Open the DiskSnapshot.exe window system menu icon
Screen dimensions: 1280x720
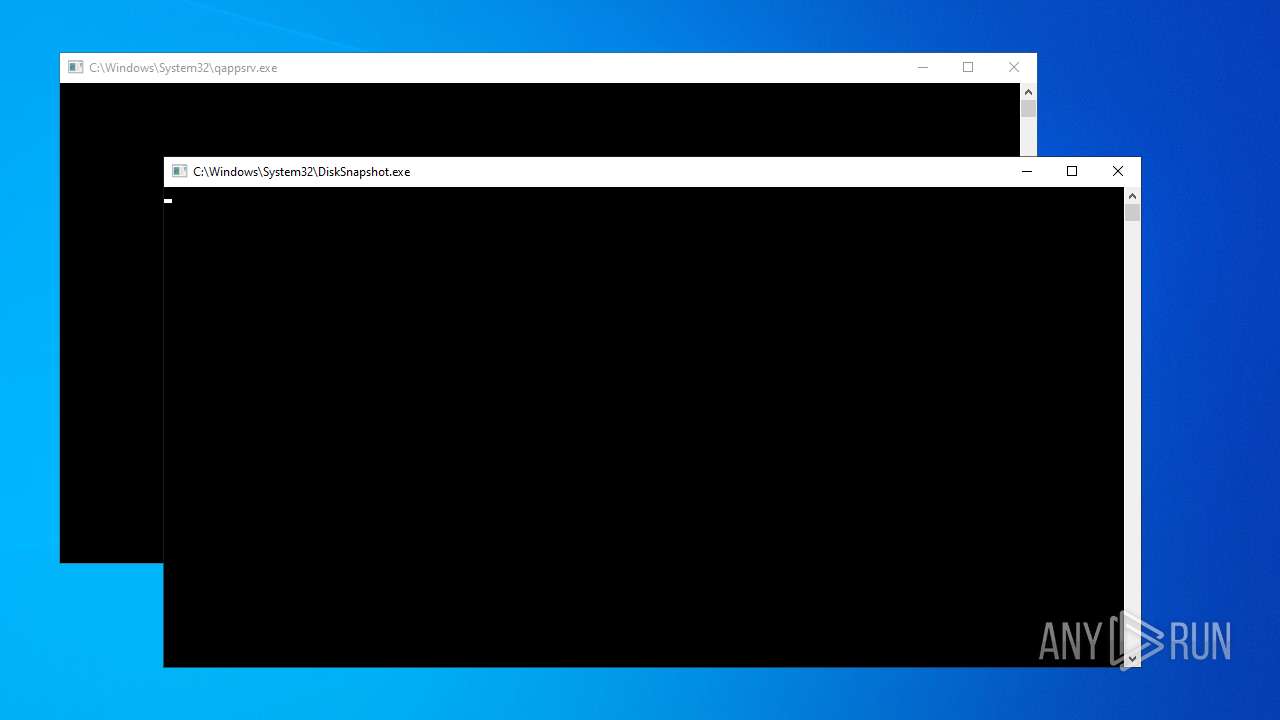pyautogui.click(x=179, y=171)
